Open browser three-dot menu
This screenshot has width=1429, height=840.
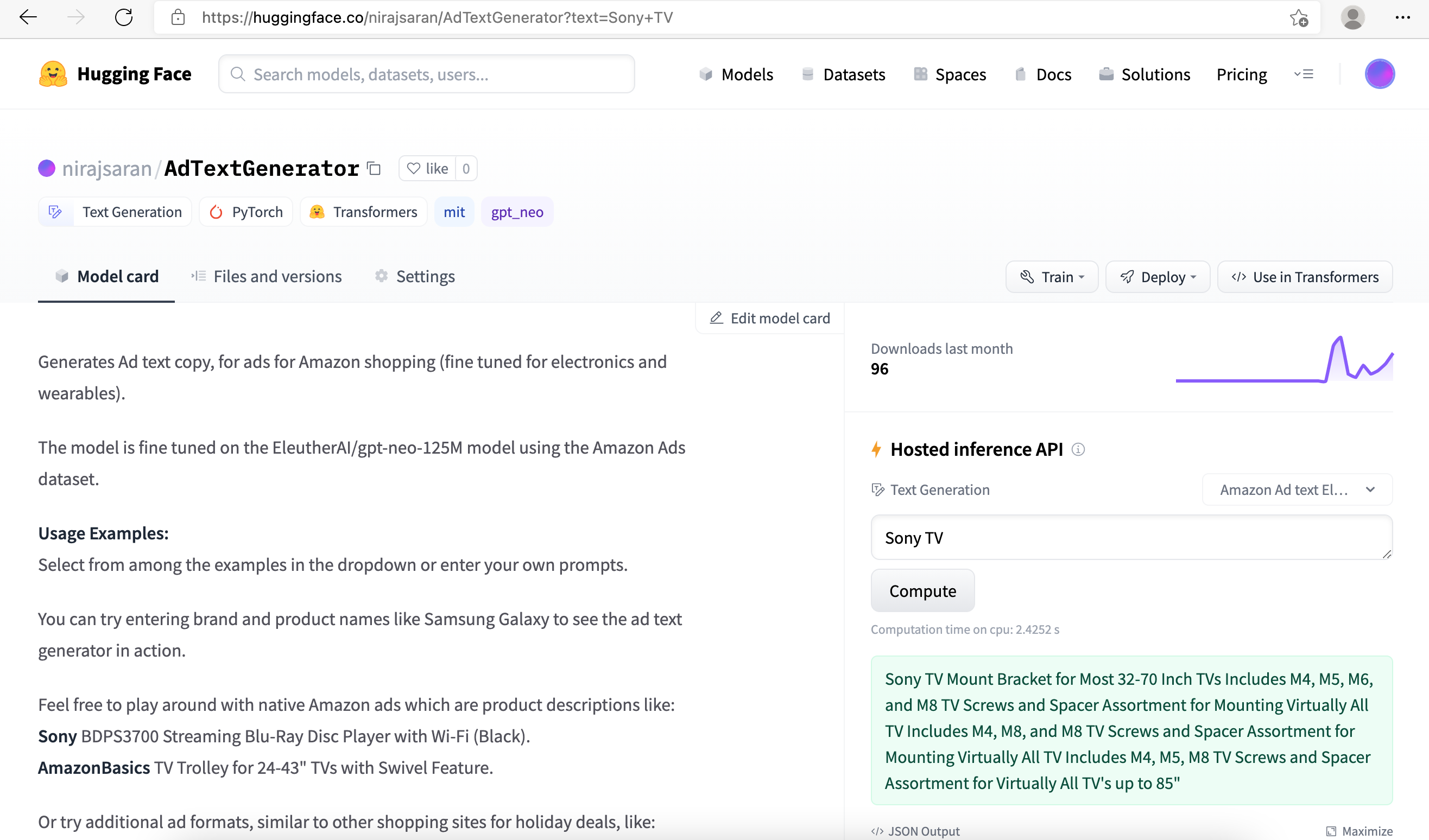tap(1403, 17)
